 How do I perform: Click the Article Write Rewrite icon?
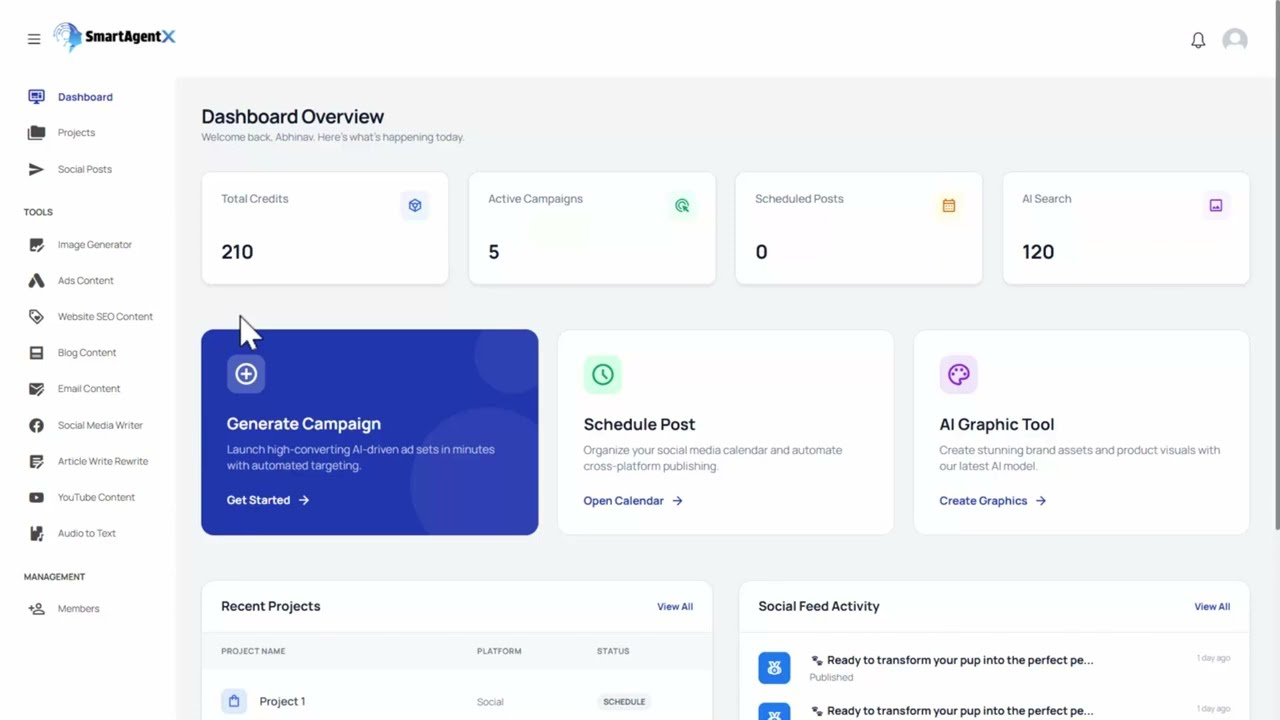pyautogui.click(x=36, y=461)
